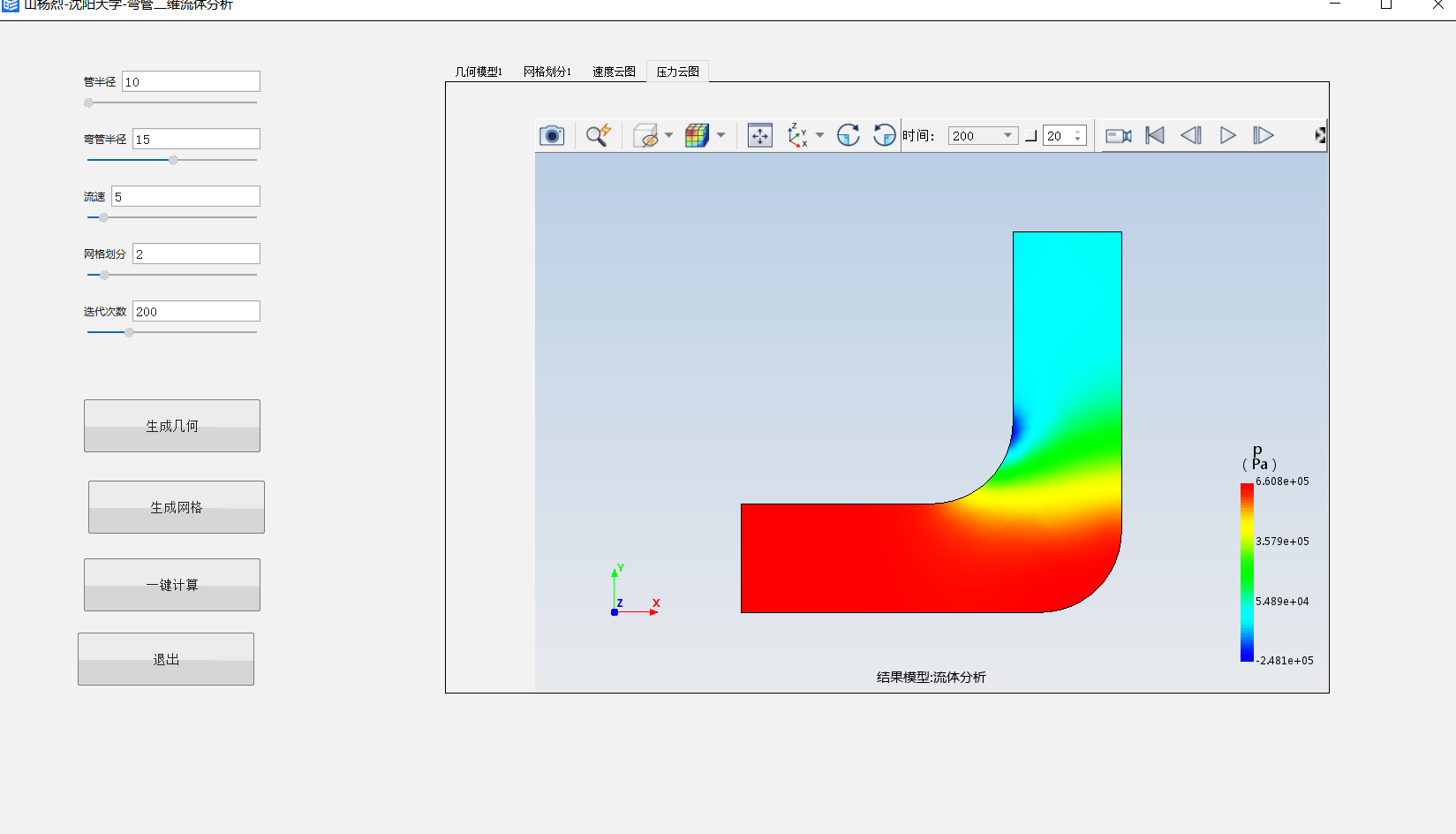Step forward one animation frame

coord(1264,135)
